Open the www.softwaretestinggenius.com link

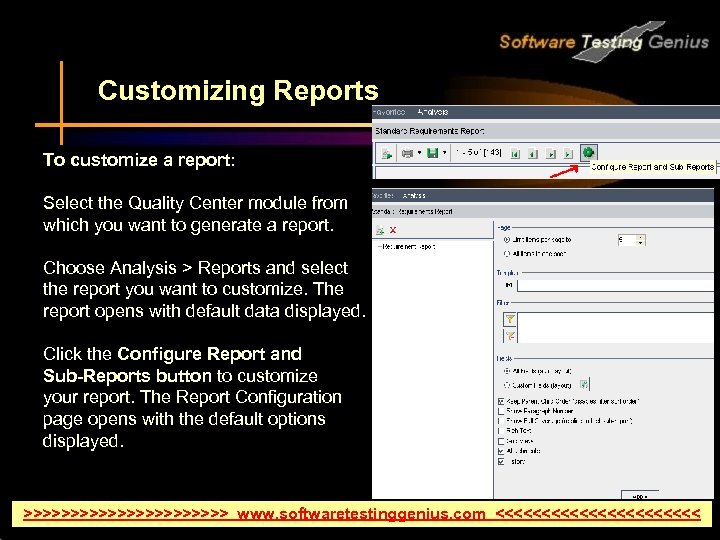pyautogui.click(x=361, y=513)
